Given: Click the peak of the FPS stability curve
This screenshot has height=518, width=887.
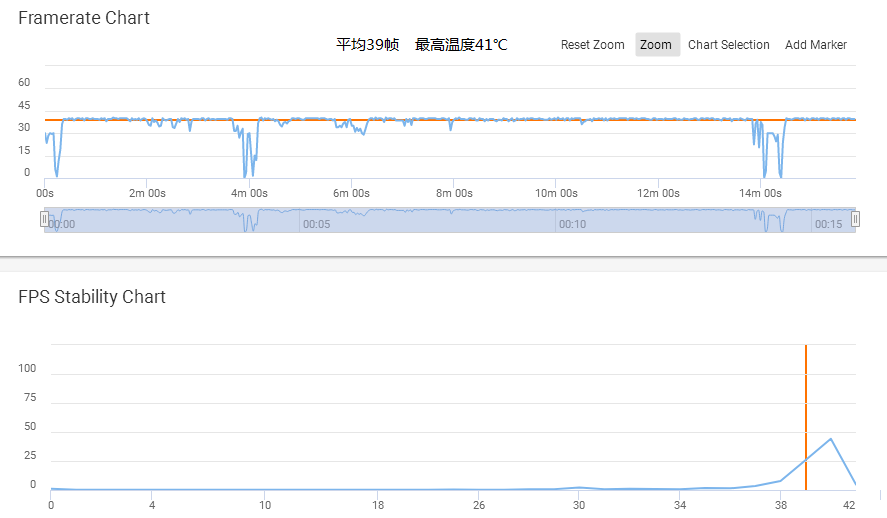Looking at the screenshot, I should [830, 439].
